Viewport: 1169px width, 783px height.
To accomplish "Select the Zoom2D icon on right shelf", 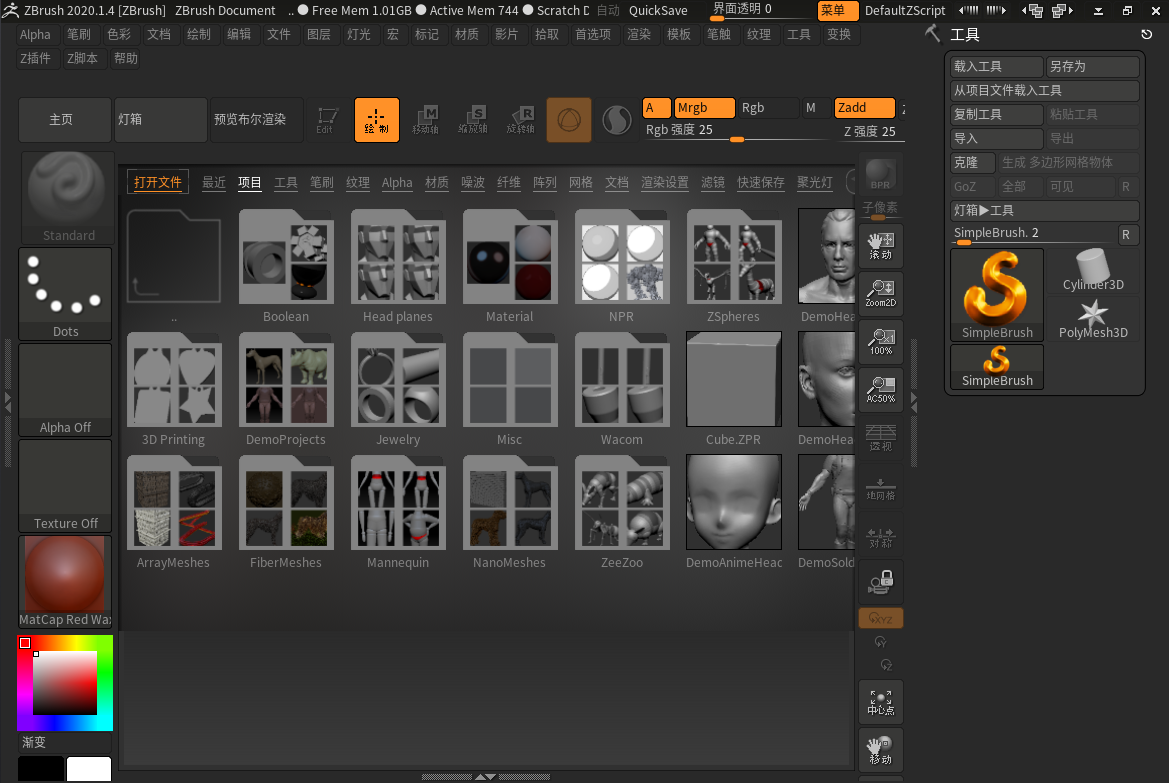I will point(880,293).
